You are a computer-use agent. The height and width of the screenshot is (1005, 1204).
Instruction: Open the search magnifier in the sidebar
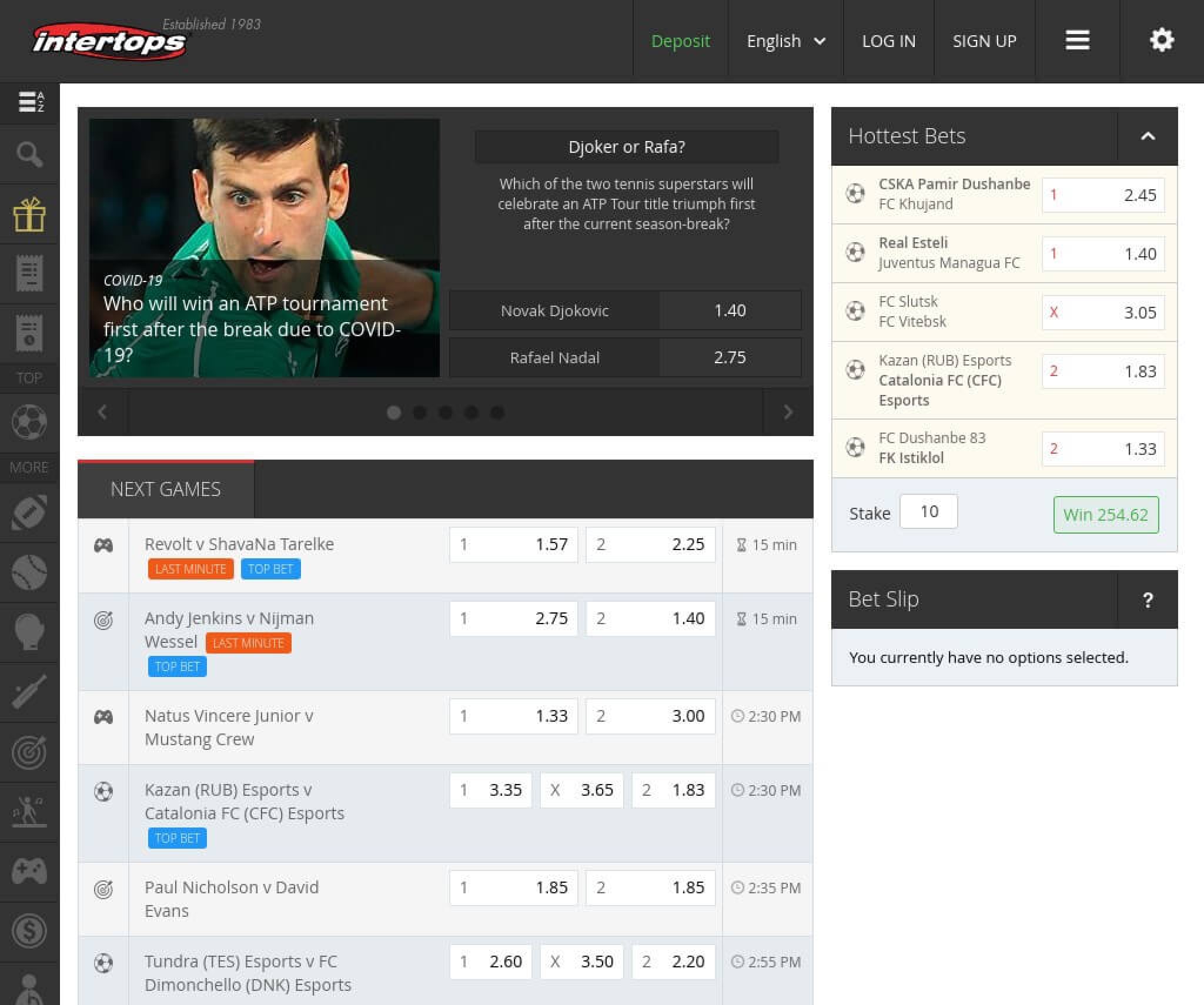click(29, 155)
